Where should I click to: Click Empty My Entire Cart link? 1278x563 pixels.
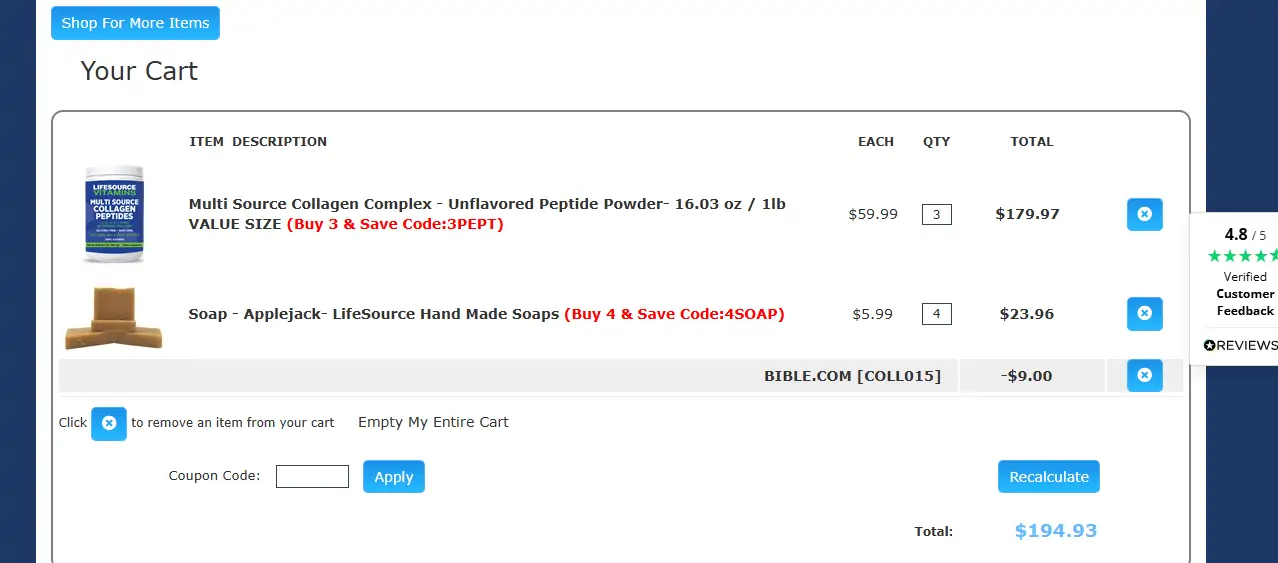click(x=433, y=422)
